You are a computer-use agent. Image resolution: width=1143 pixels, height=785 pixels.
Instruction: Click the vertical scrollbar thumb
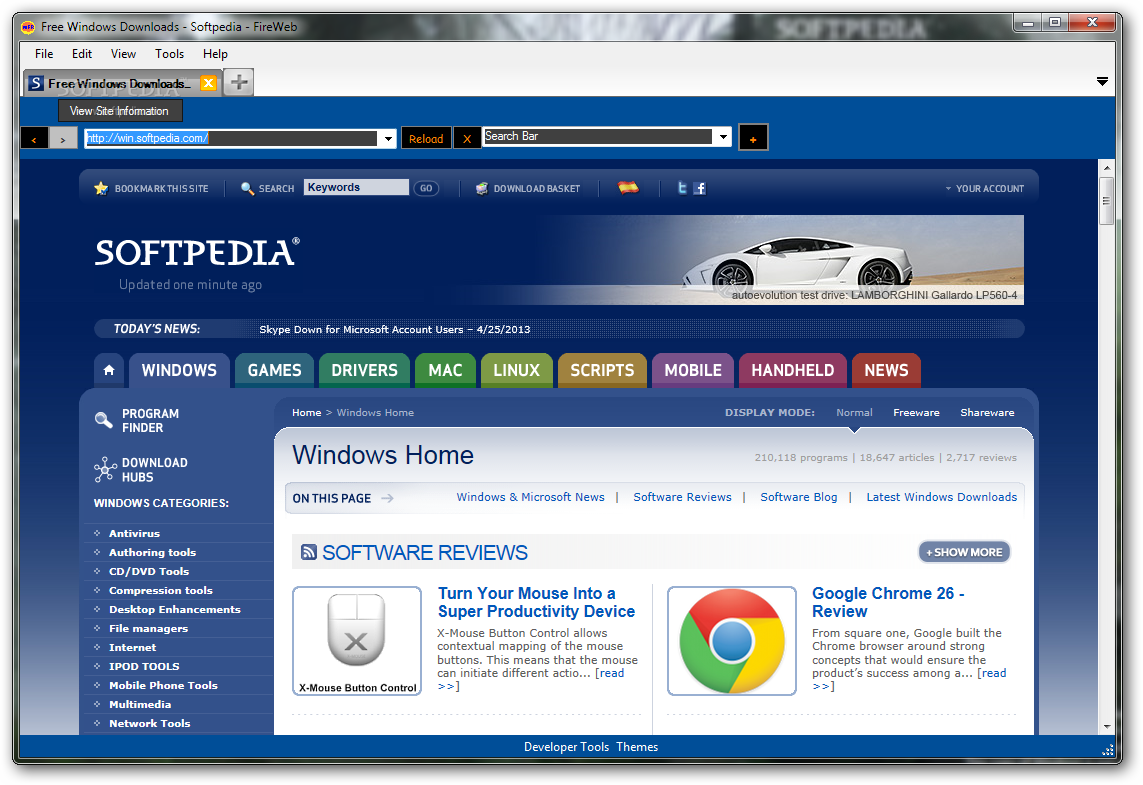[1107, 200]
